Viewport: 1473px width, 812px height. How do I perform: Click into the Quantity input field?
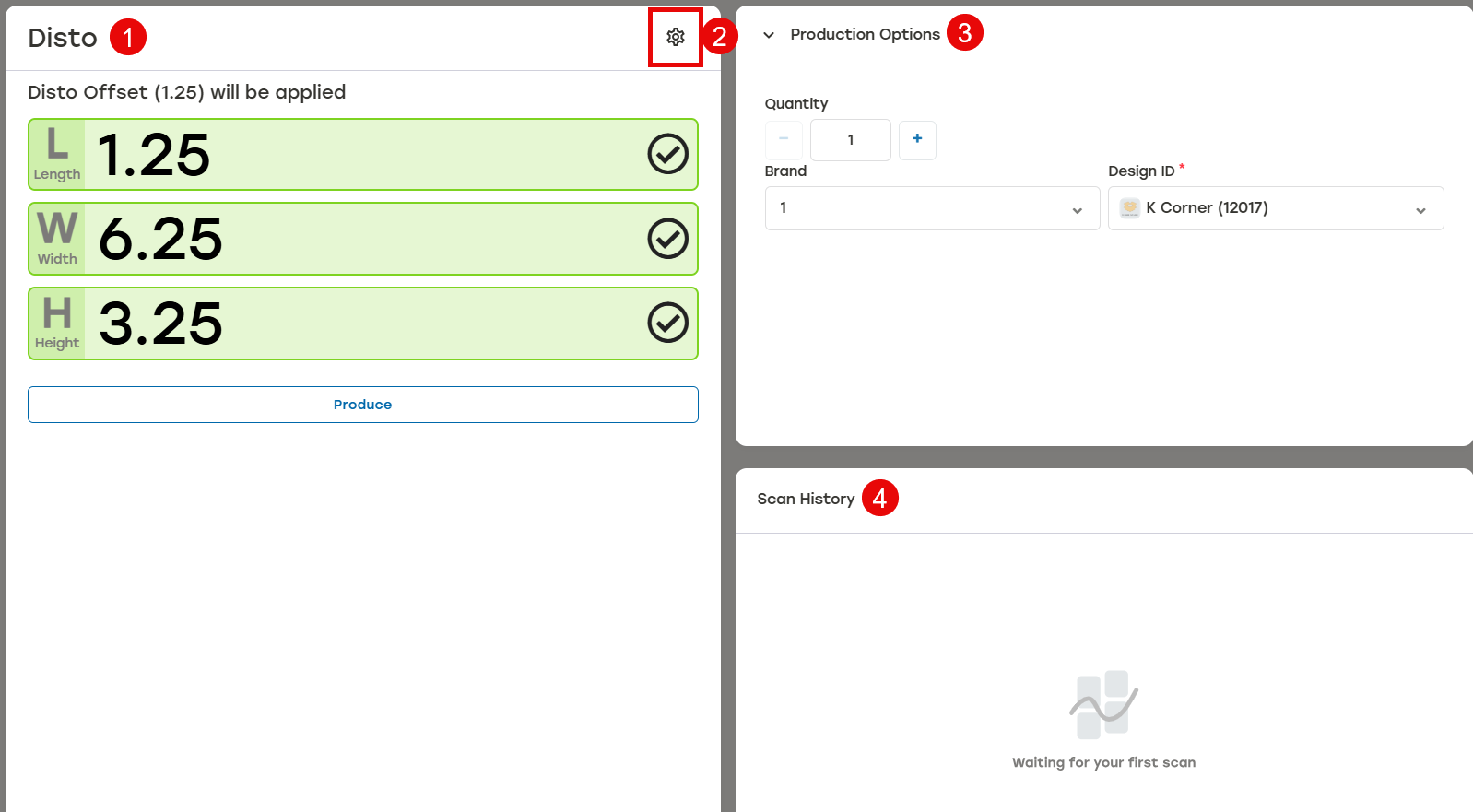pos(850,140)
